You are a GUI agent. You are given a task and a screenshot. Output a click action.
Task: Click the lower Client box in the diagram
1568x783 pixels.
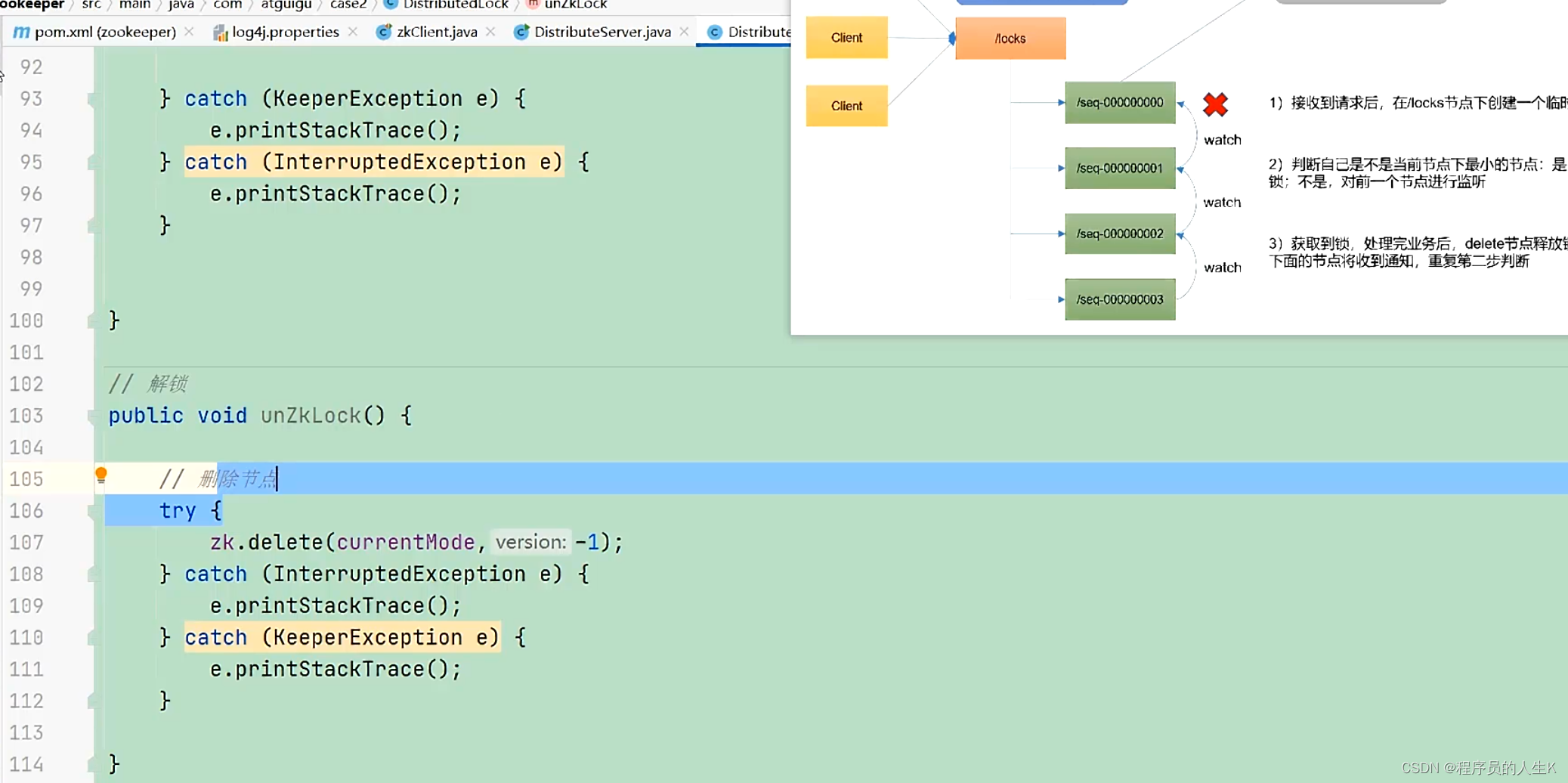pyautogui.click(x=846, y=106)
